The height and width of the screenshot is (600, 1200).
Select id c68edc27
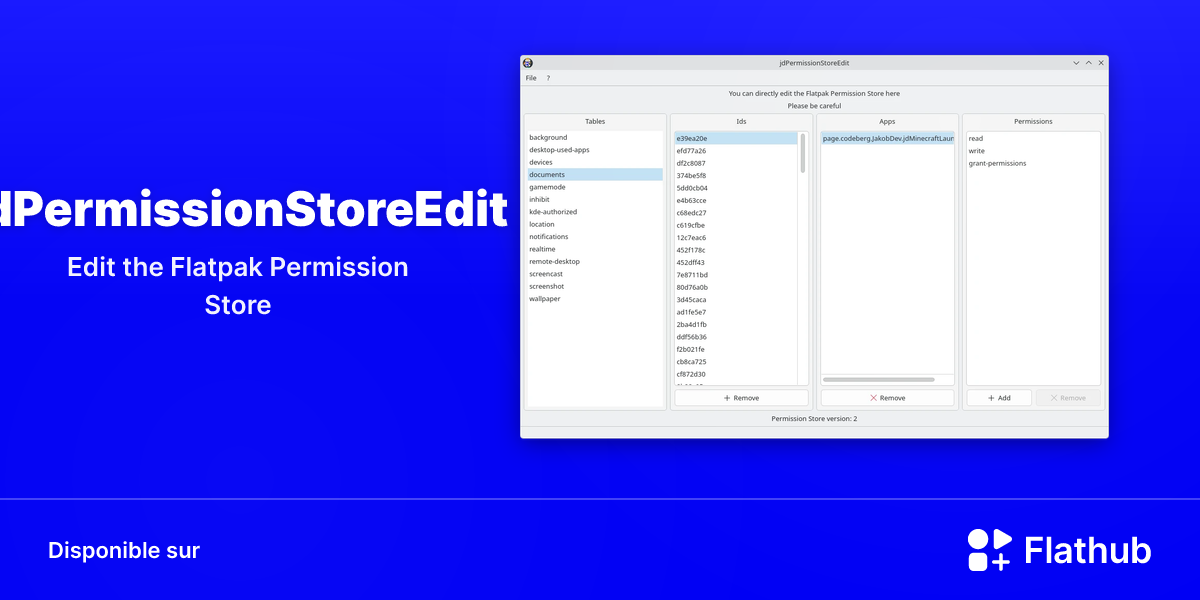coord(736,213)
